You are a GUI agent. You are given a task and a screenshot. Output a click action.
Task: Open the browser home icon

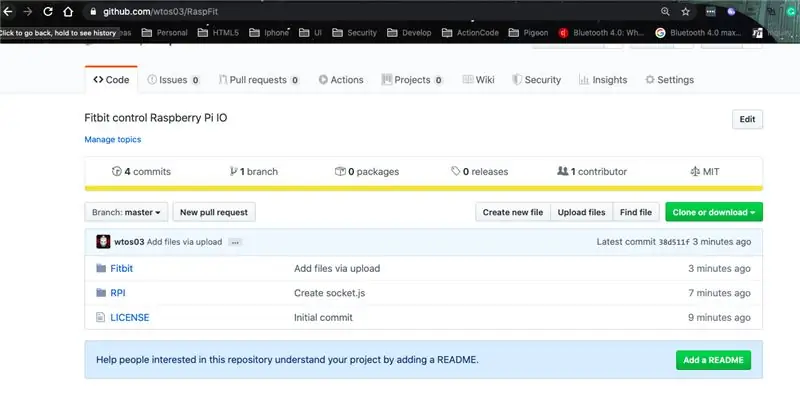click(68, 11)
